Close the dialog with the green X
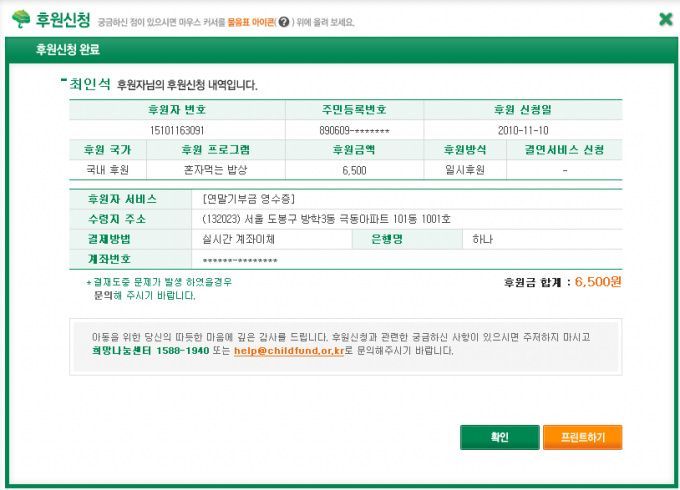The width and height of the screenshot is (680, 490). click(x=666, y=19)
